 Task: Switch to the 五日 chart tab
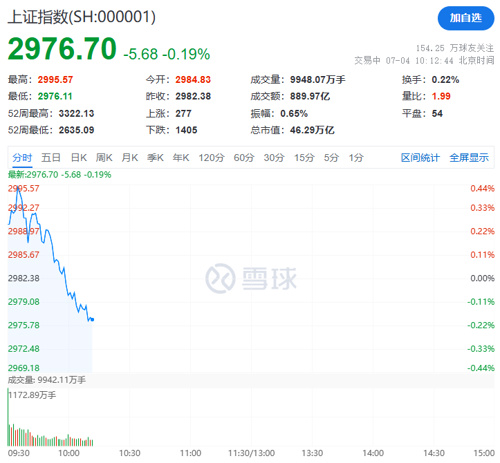51,157
